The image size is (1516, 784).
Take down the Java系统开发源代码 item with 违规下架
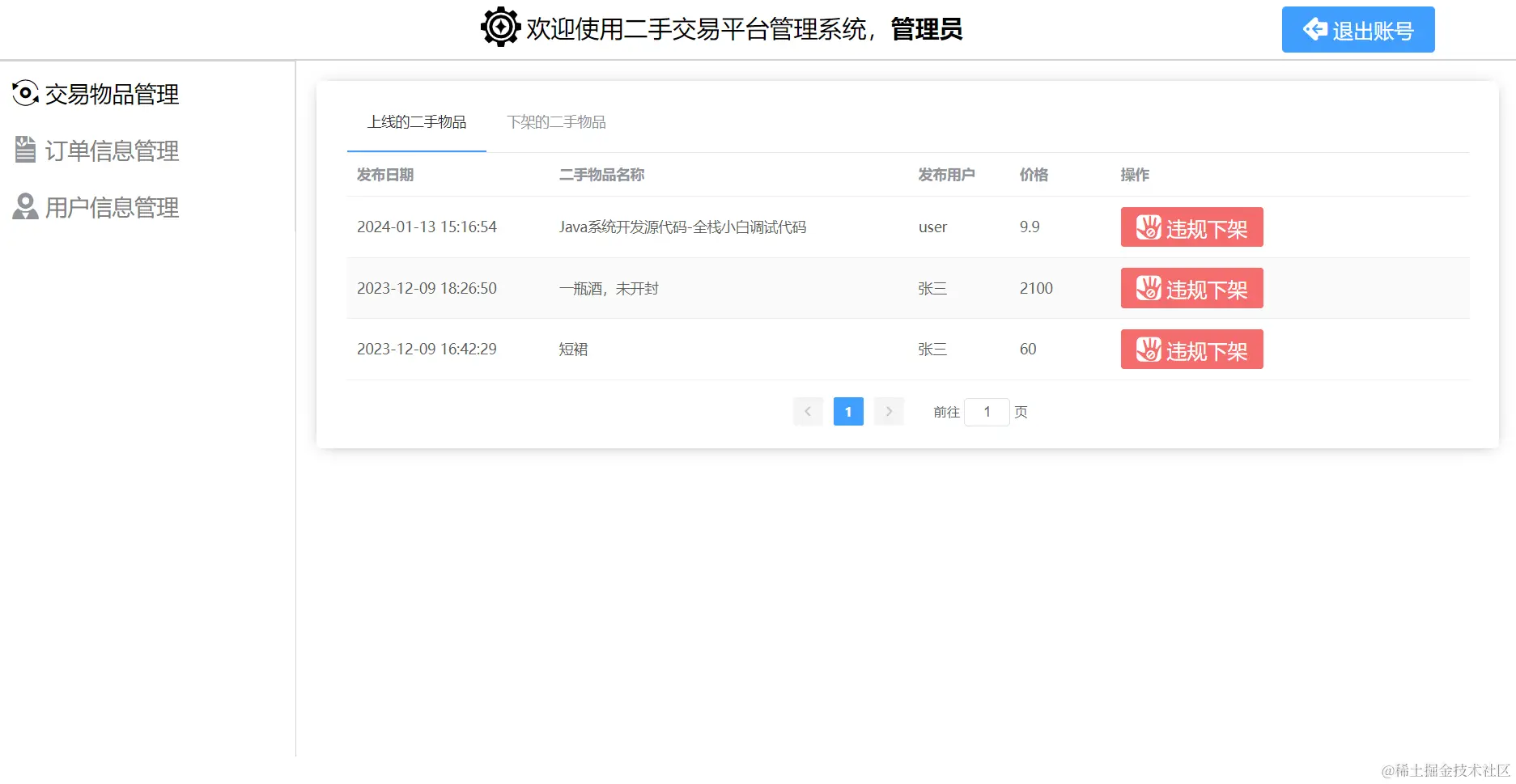[x=1191, y=227]
